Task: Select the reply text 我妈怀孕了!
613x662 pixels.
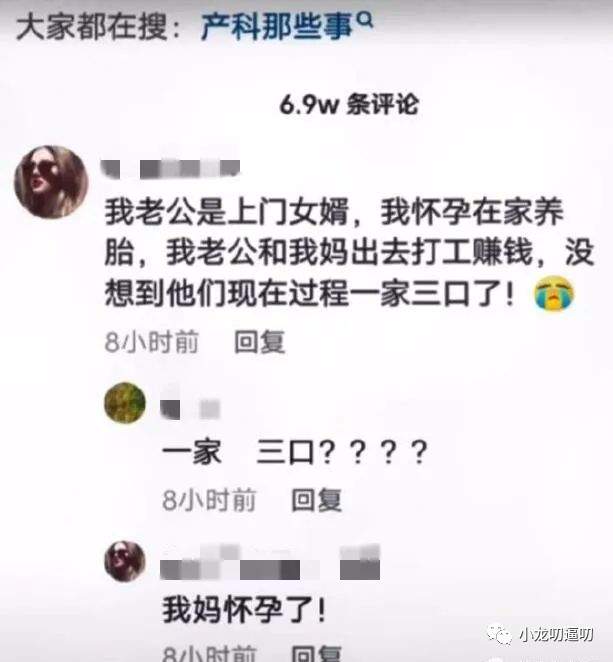Action: pyautogui.click(x=244, y=610)
